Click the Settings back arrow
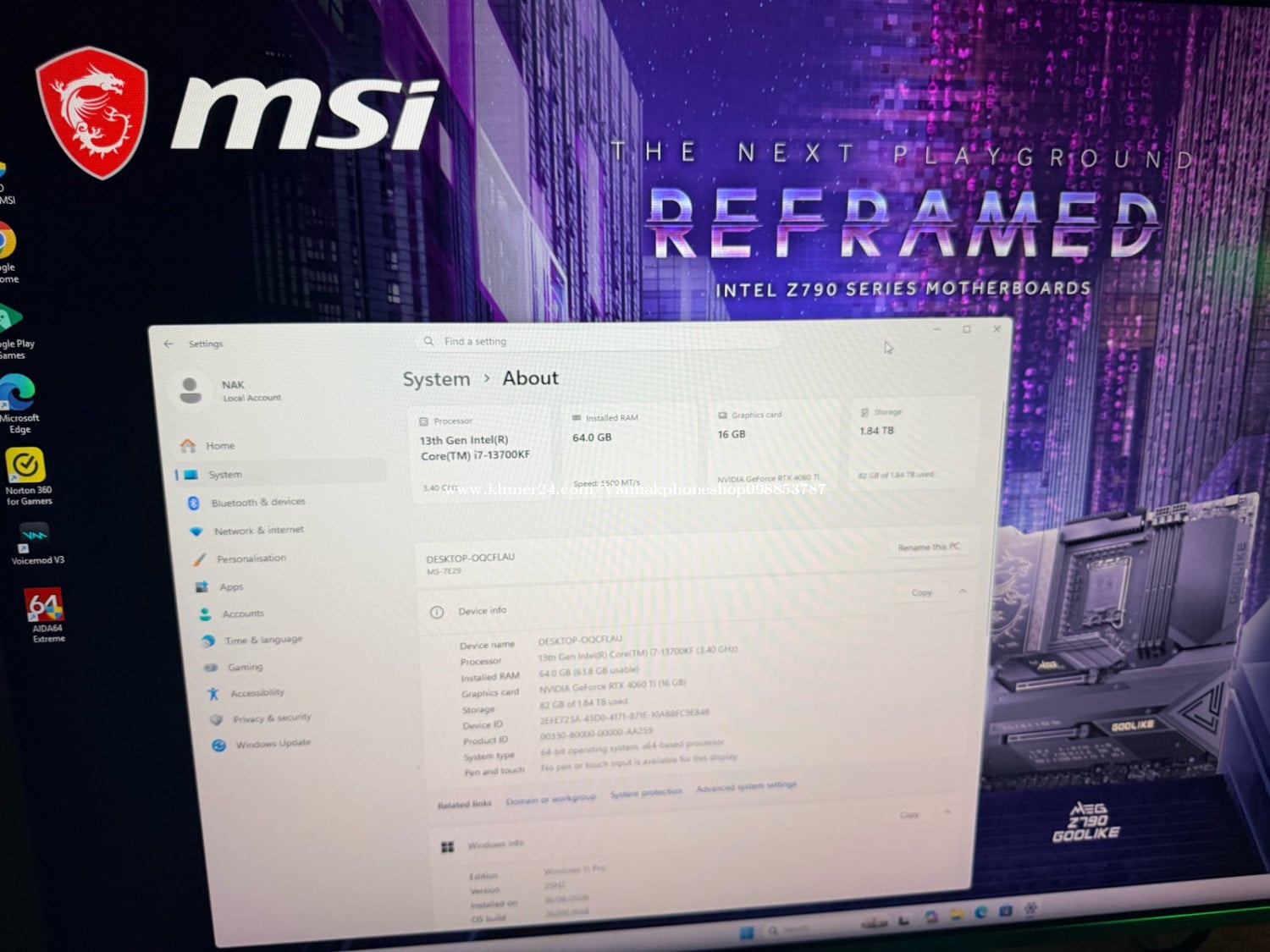Viewport: 1270px width, 952px height. 168,344
